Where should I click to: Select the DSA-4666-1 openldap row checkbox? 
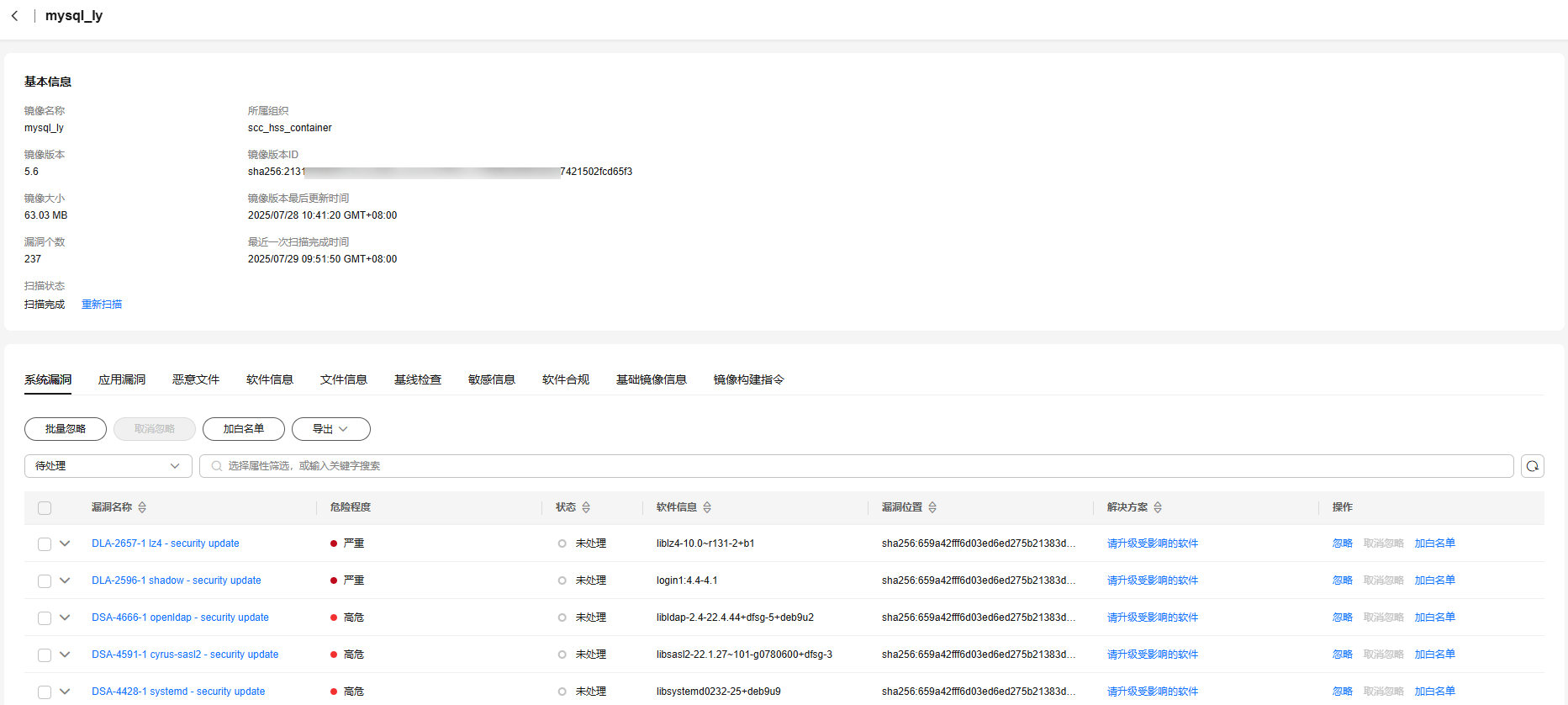coord(45,618)
